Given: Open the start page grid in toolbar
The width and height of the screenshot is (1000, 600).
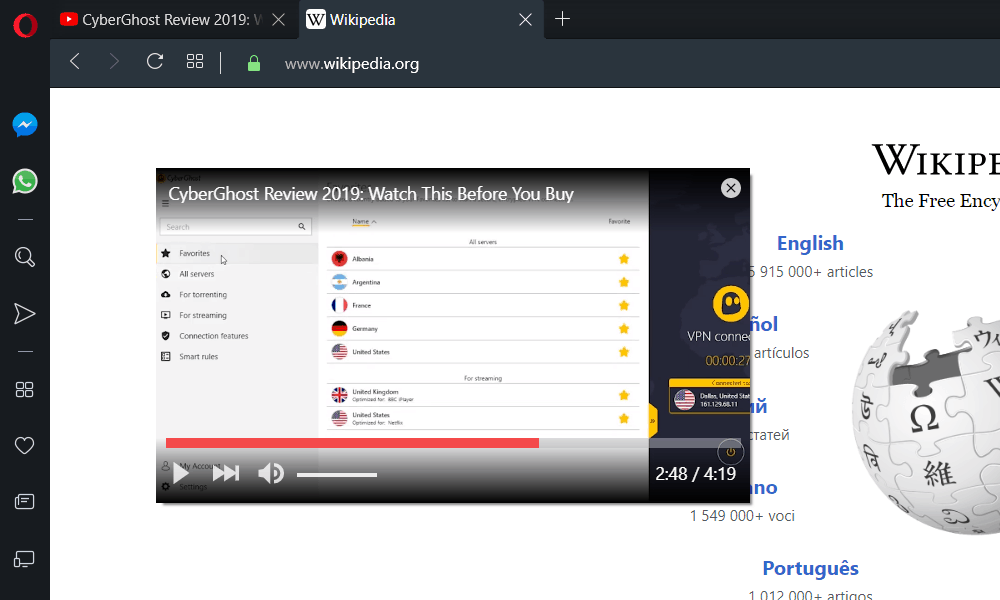Looking at the screenshot, I should 195,62.
